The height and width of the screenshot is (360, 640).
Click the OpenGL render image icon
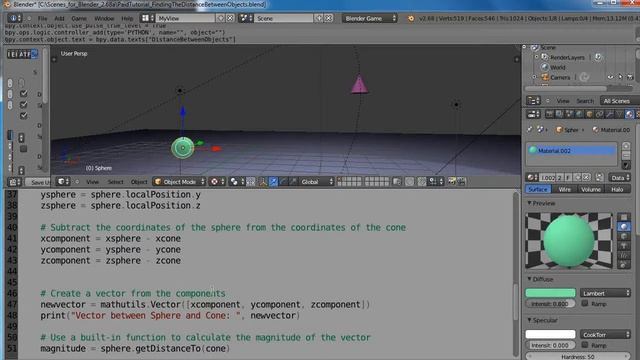452,182
